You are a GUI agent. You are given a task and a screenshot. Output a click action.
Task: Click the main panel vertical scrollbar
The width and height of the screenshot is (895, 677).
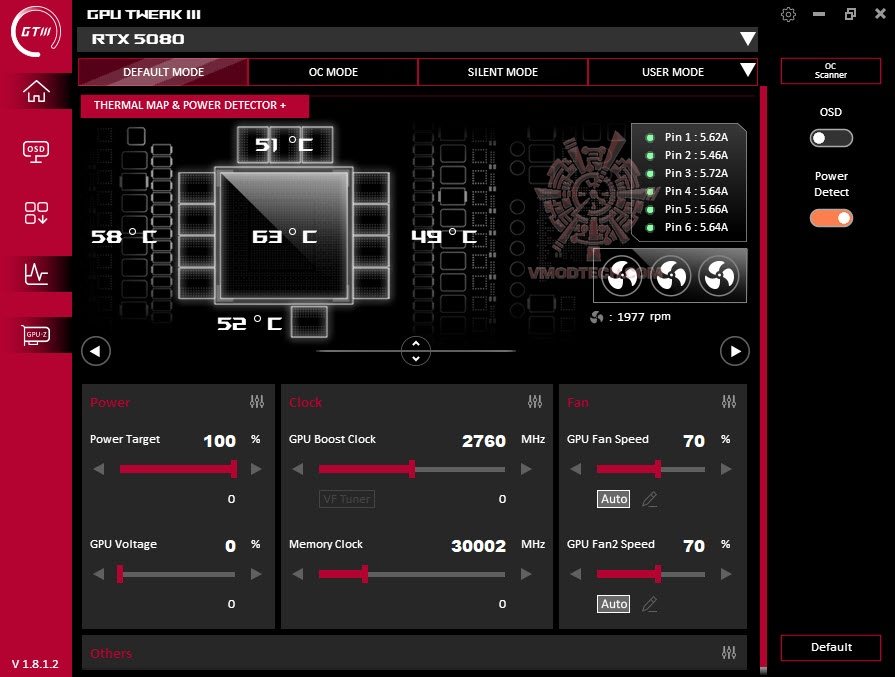(763, 377)
